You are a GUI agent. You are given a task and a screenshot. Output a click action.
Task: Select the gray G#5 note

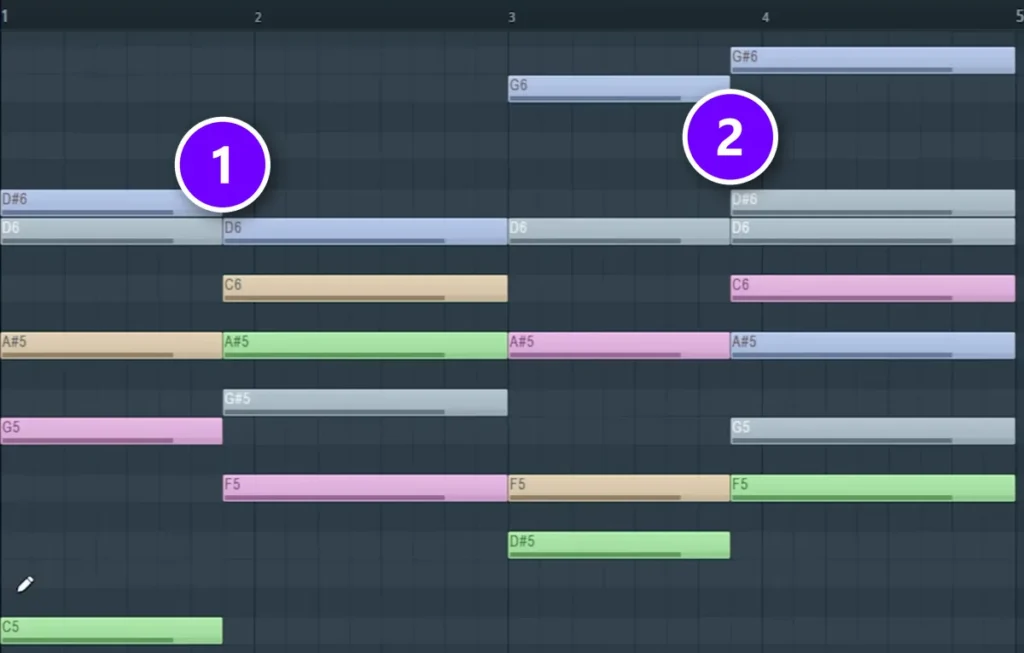[365, 402]
